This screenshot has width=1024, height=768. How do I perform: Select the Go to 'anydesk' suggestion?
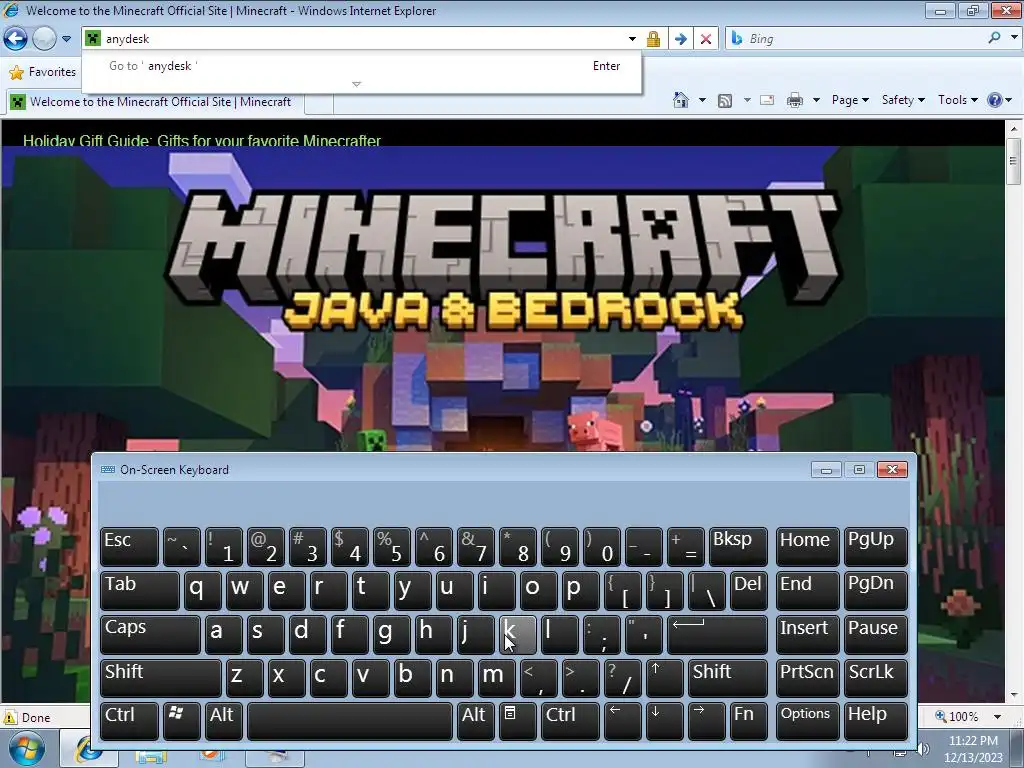pos(361,66)
